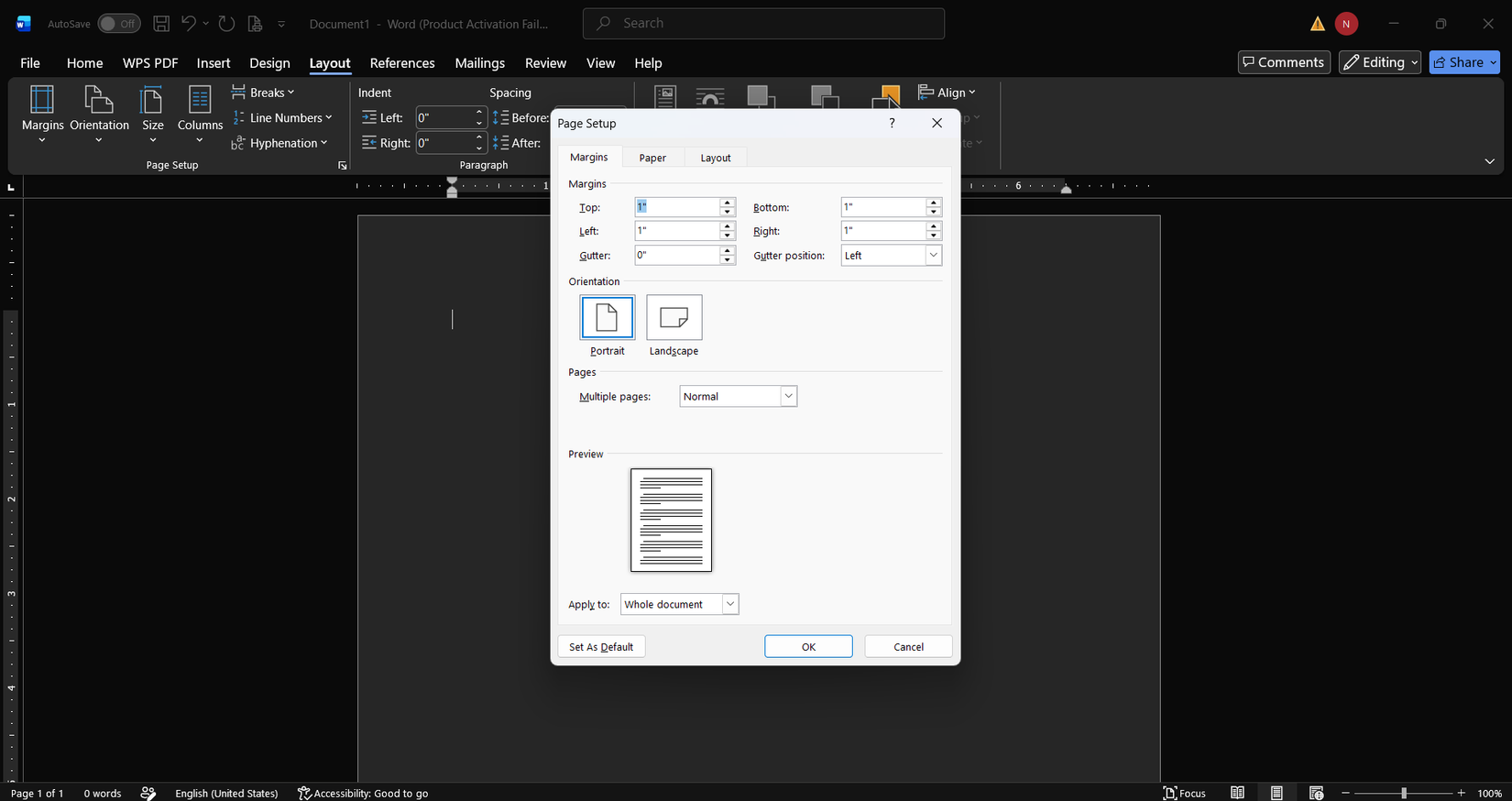Image resolution: width=1512 pixels, height=801 pixels.
Task: Open the References ribbon tab
Action: point(402,63)
